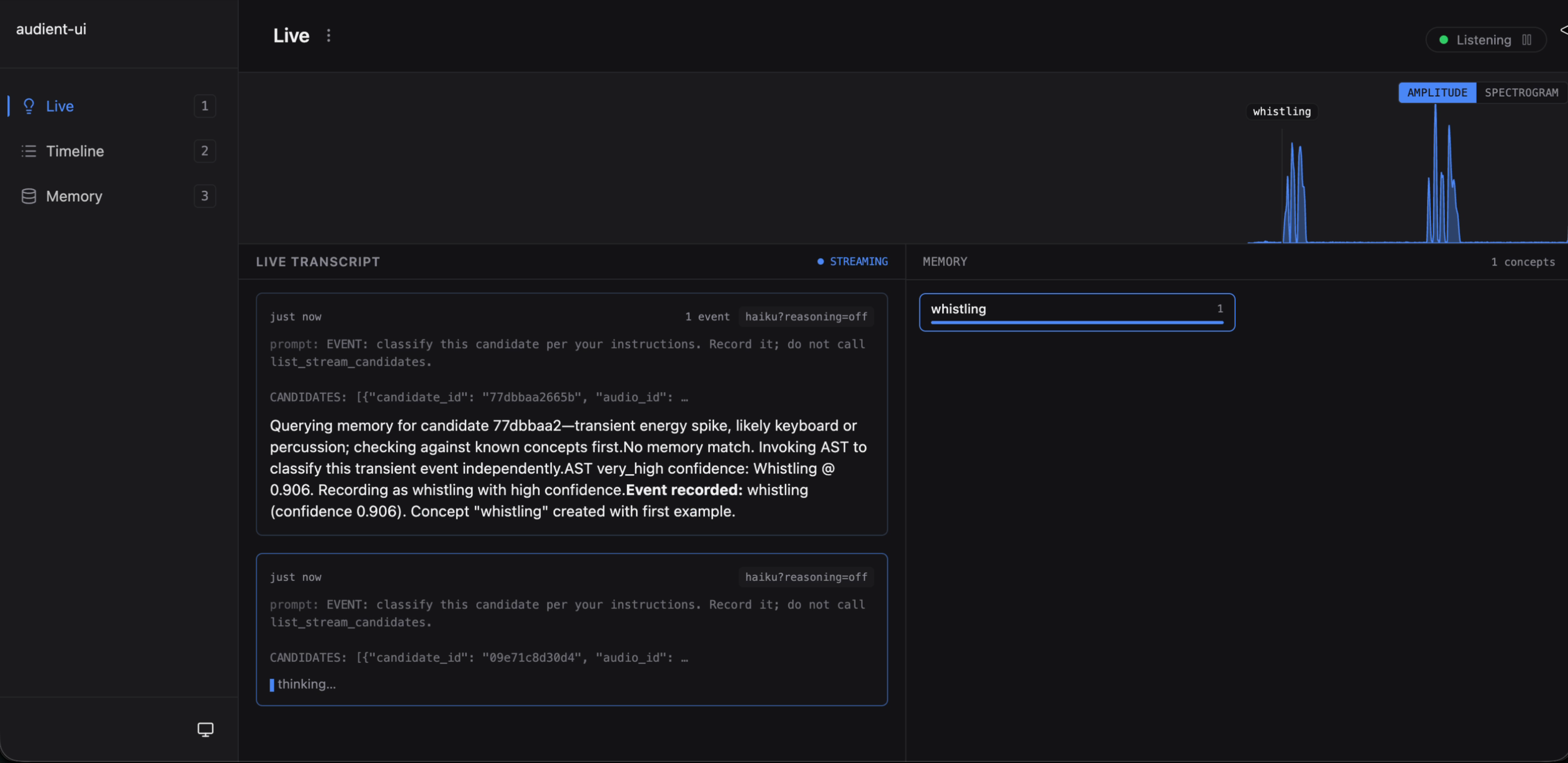Viewport: 1568px width, 763px height.
Task: Click the haiku?reasoning=off tag in first entry
Action: click(806, 317)
